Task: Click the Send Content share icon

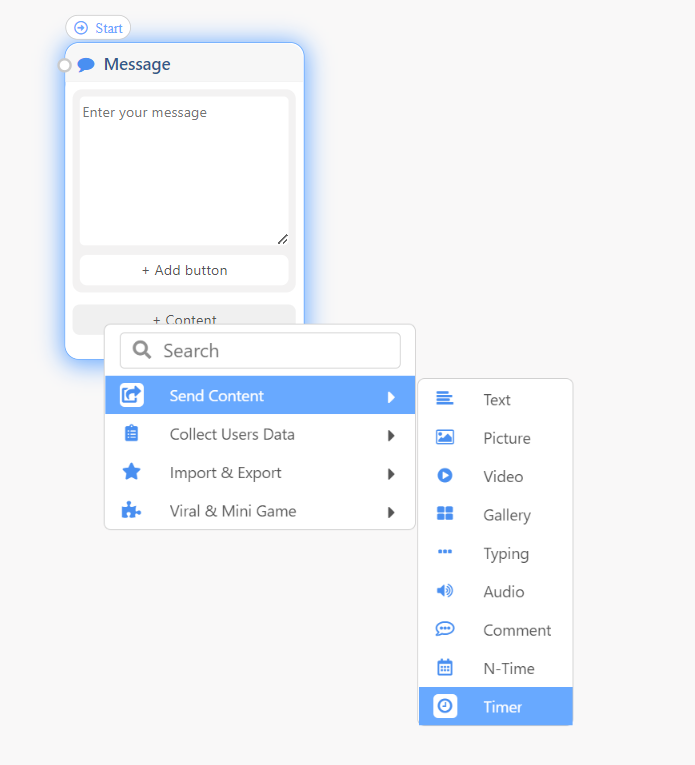Action: 132,395
